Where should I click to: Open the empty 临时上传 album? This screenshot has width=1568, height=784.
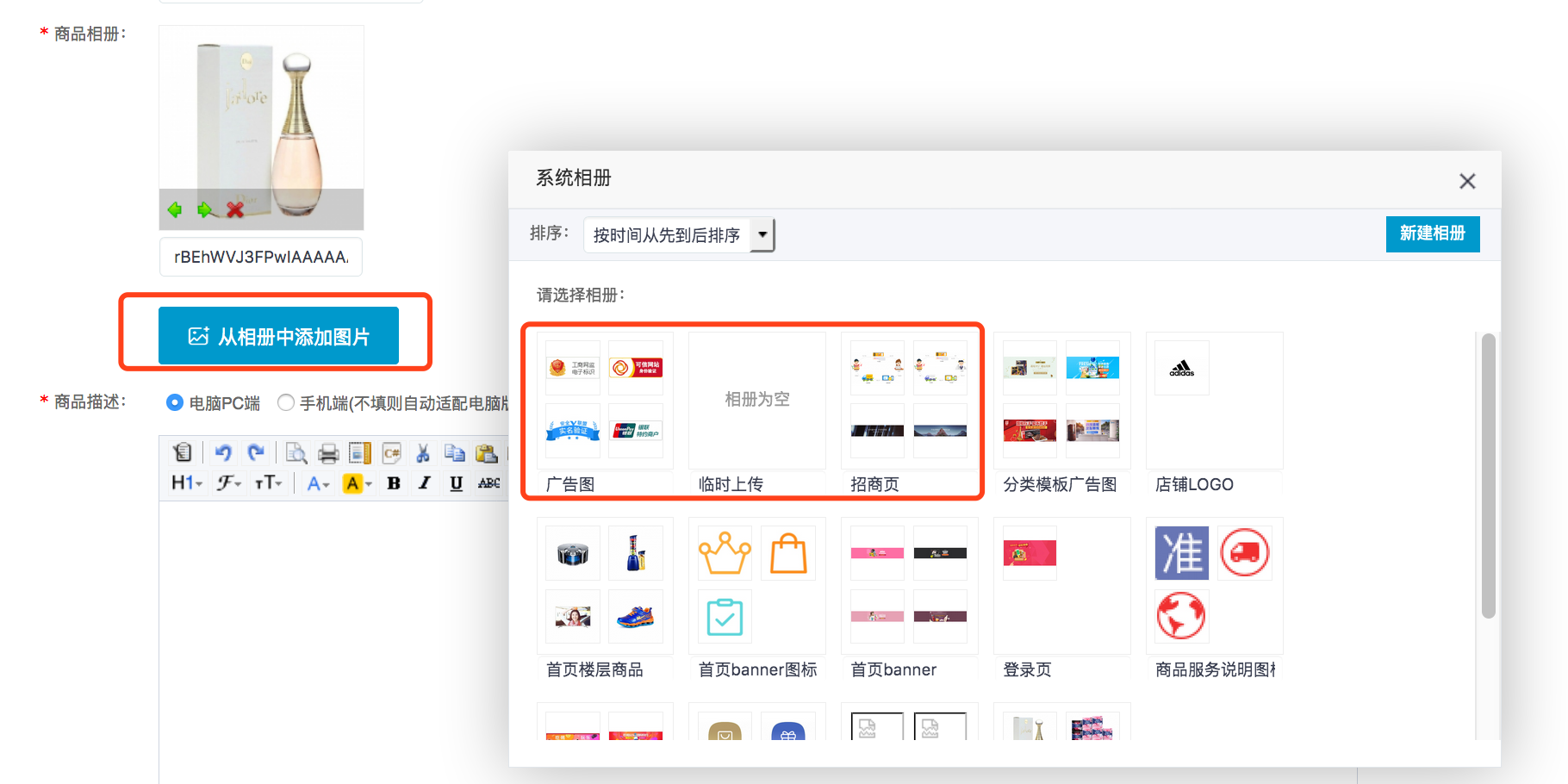coord(756,400)
